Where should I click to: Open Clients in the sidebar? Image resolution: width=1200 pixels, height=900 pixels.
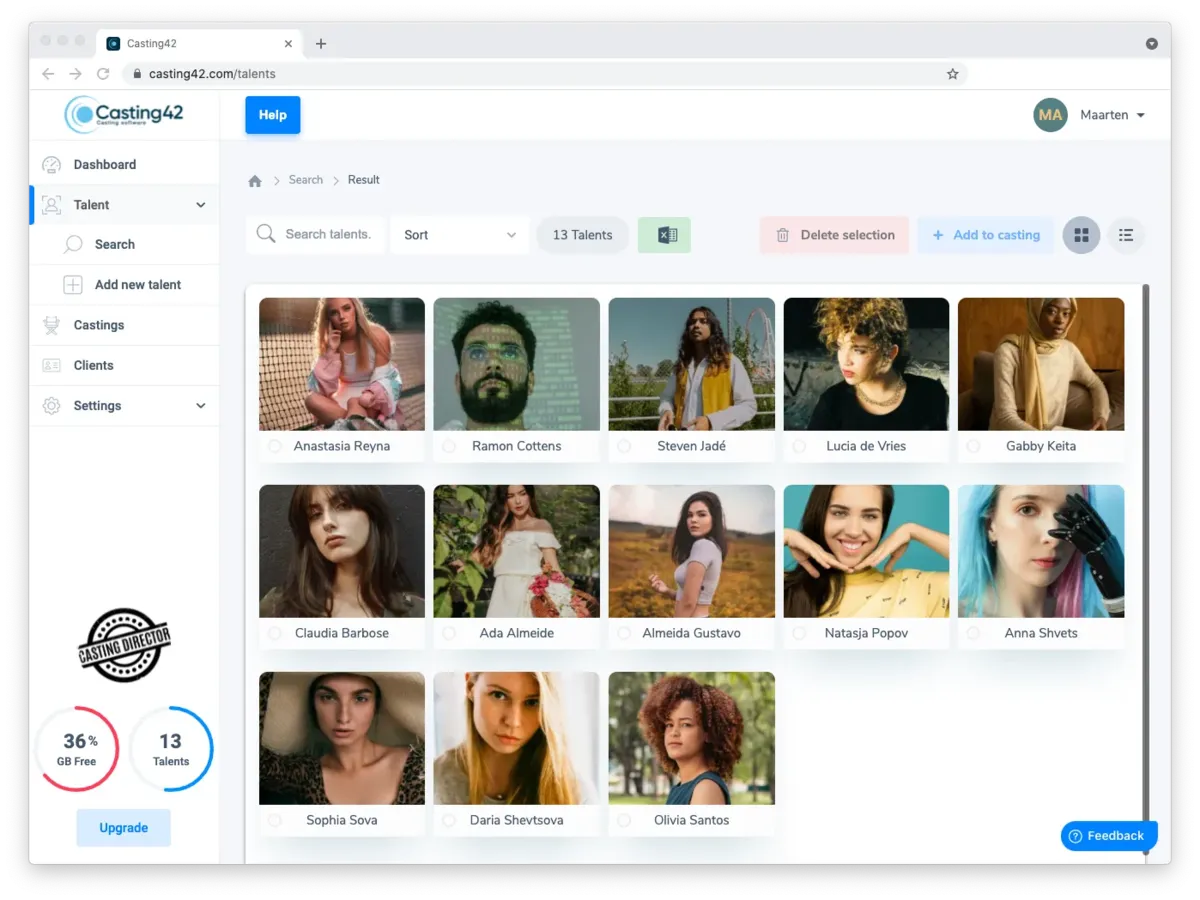[93, 365]
